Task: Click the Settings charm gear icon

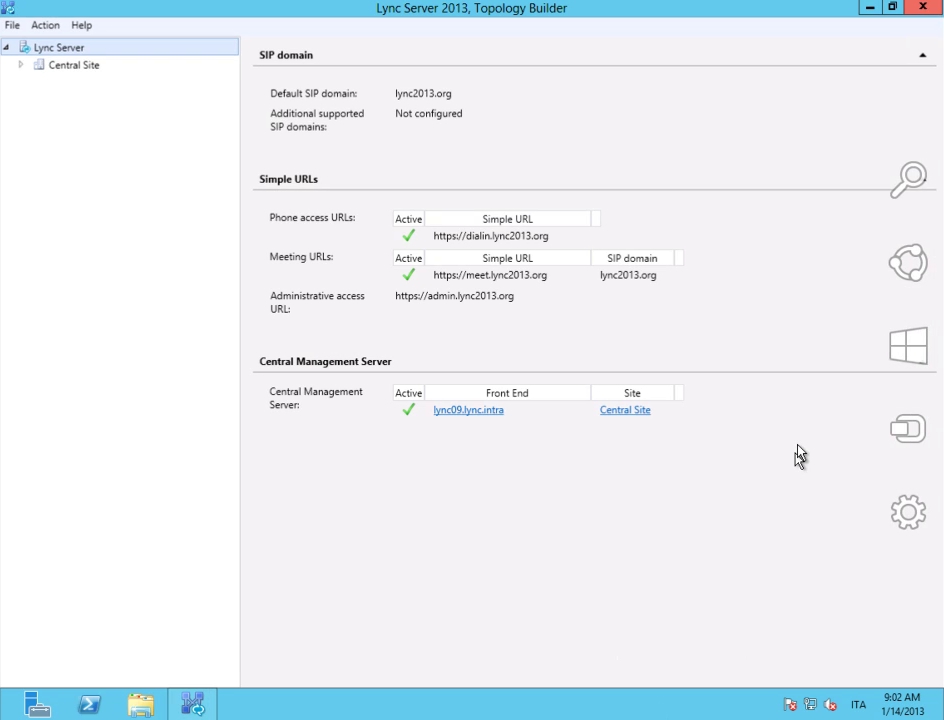Action: point(908,512)
